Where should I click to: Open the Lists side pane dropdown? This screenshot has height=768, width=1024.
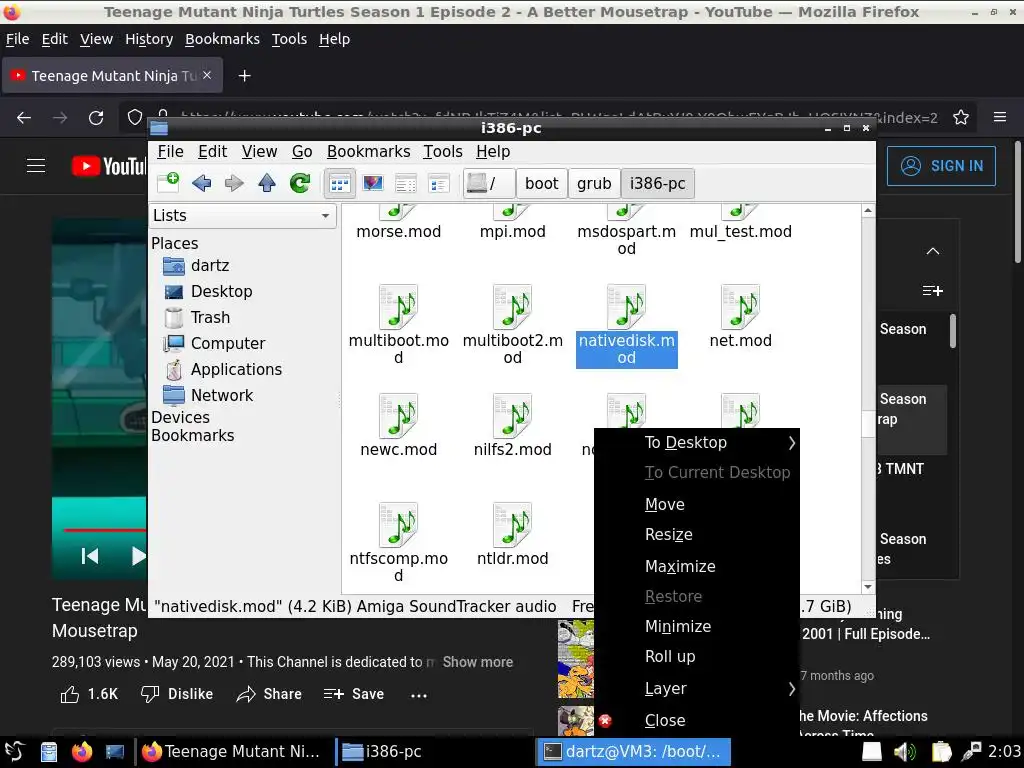pyautogui.click(x=243, y=216)
